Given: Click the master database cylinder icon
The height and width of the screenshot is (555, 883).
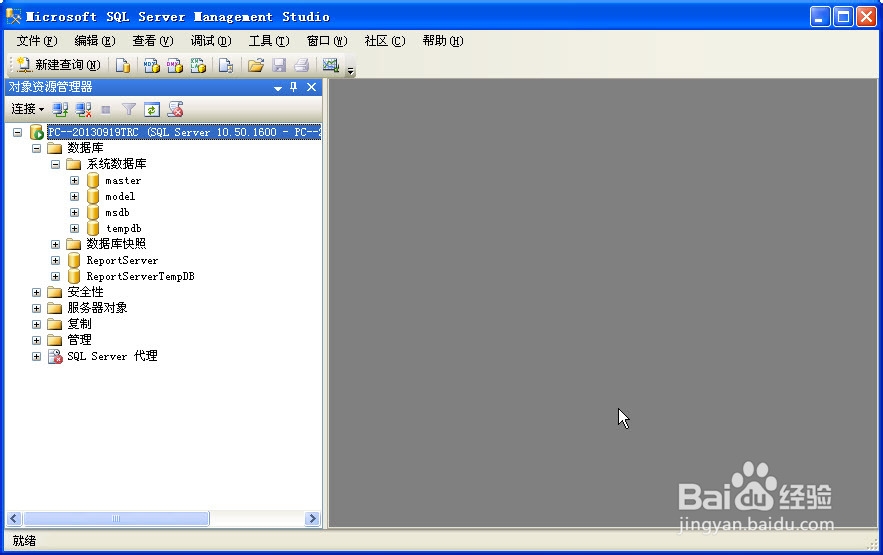Looking at the screenshot, I should point(93,181).
